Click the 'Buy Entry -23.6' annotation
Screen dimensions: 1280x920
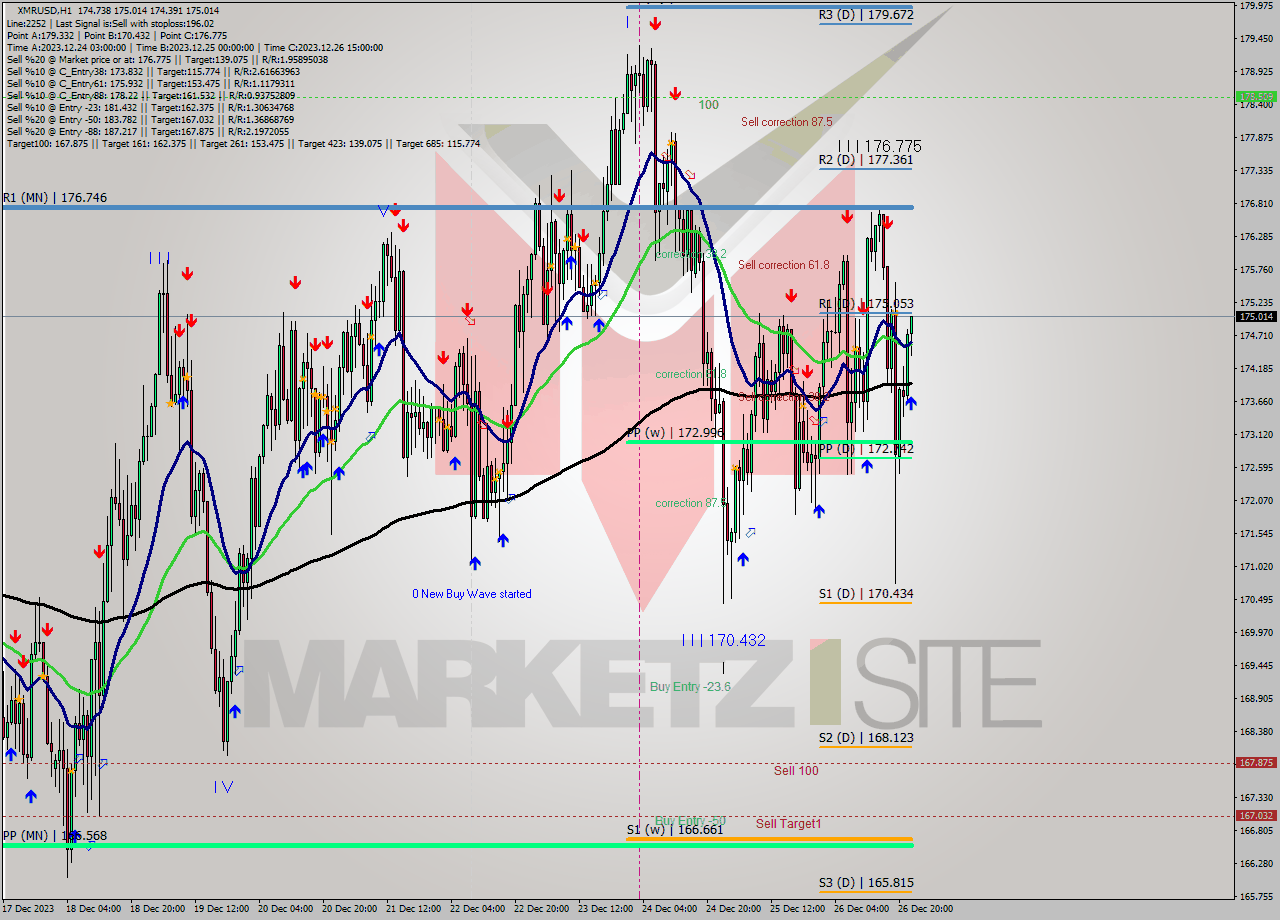click(x=690, y=687)
